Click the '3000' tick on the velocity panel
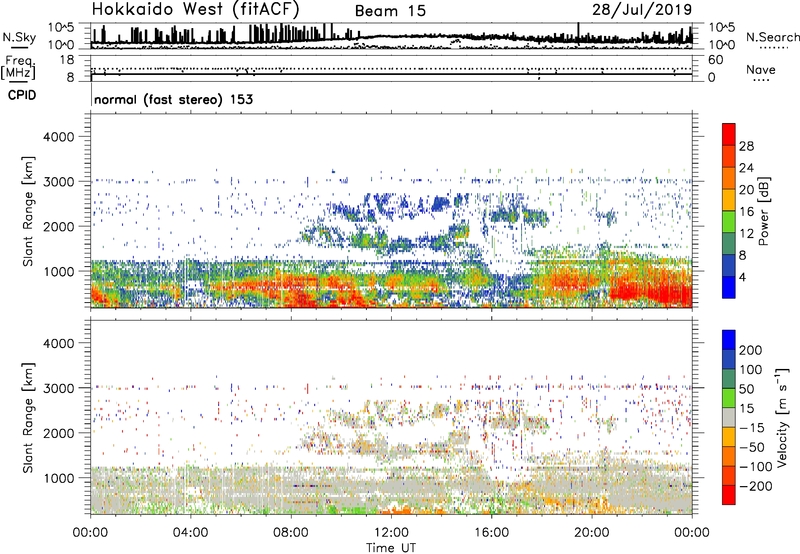The image size is (800, 554). 59,388
